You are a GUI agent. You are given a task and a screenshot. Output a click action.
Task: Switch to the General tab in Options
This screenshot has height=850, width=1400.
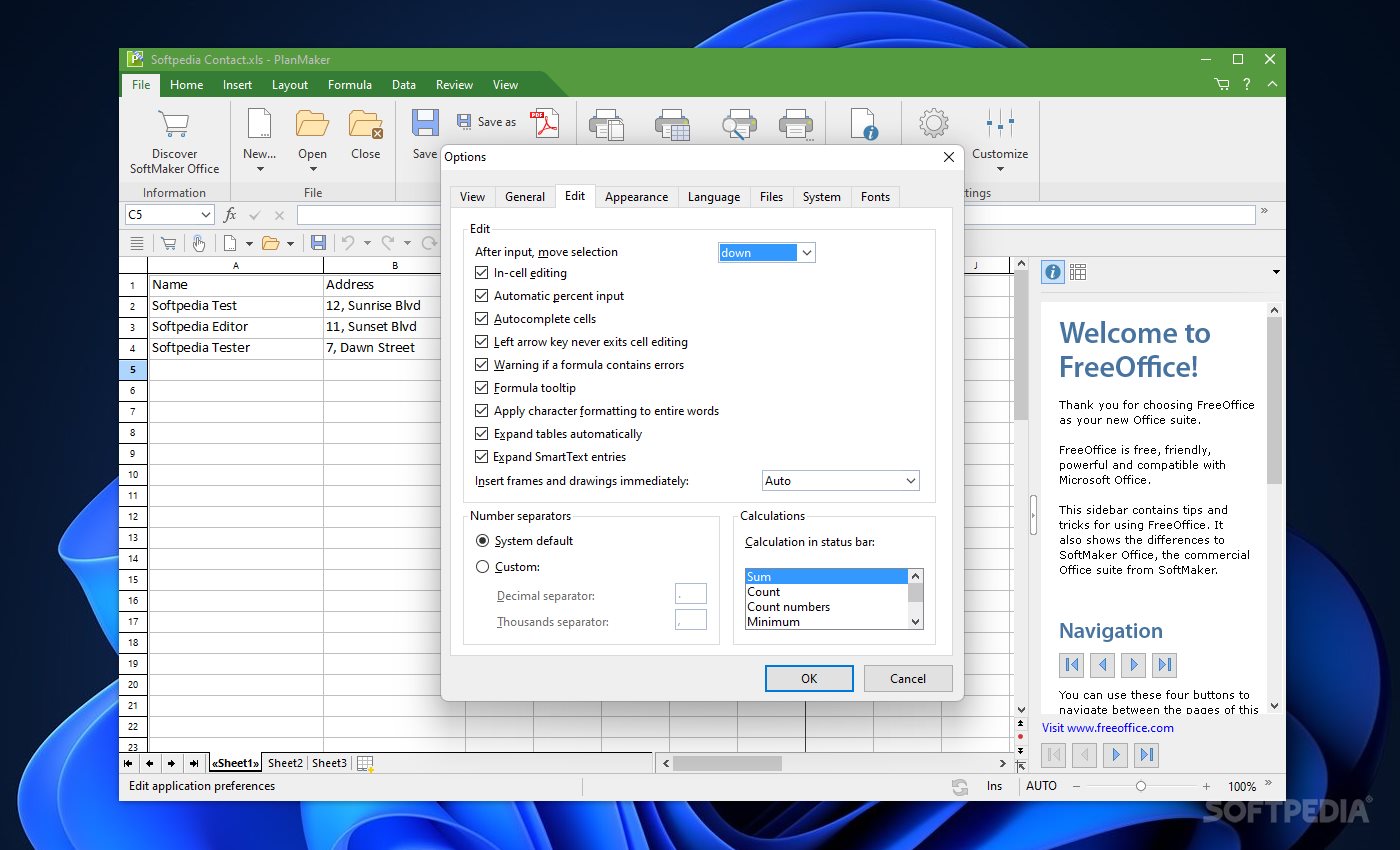pyautogui.click(x=525, y=197)
